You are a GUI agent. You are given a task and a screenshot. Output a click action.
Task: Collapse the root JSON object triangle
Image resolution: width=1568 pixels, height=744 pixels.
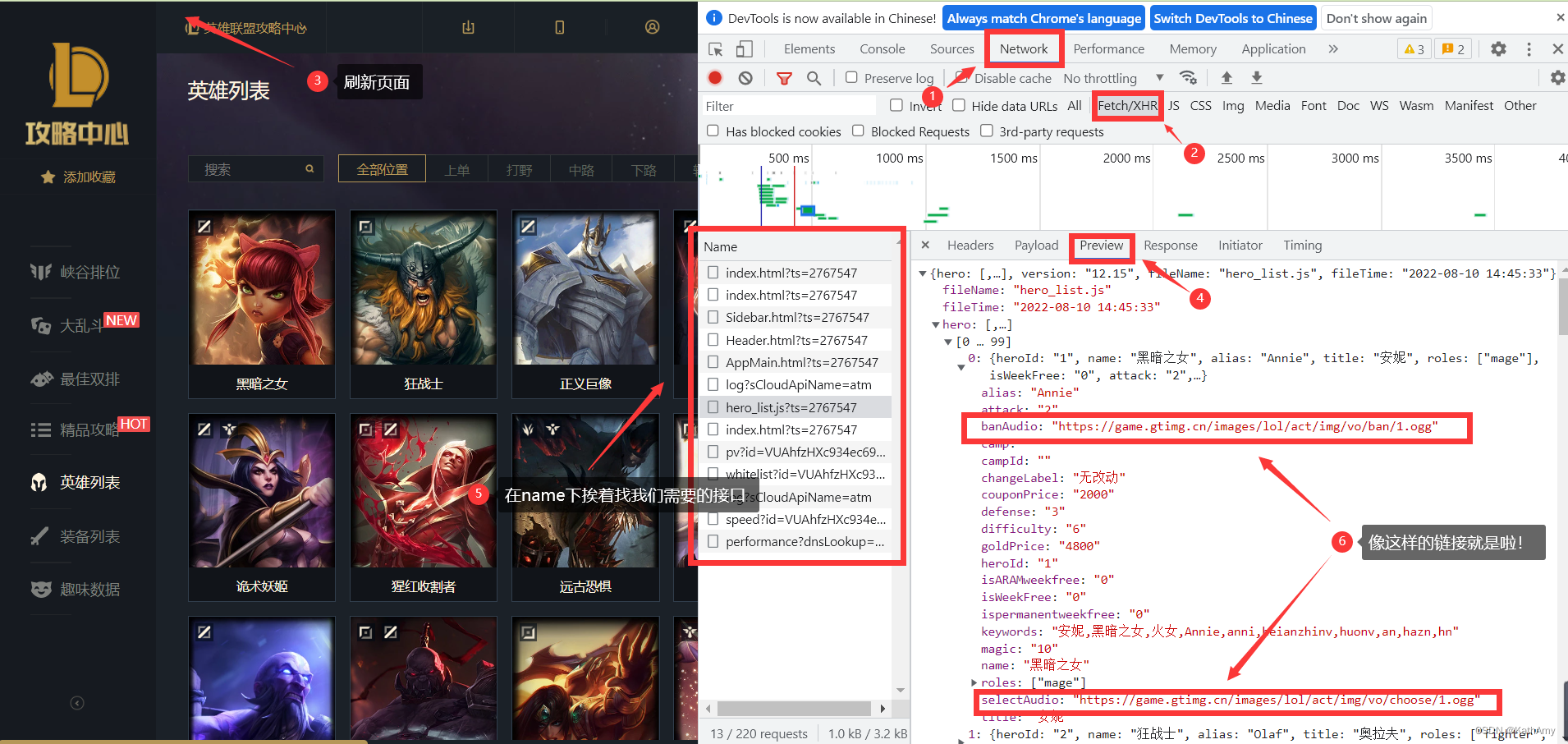(923, 273)
